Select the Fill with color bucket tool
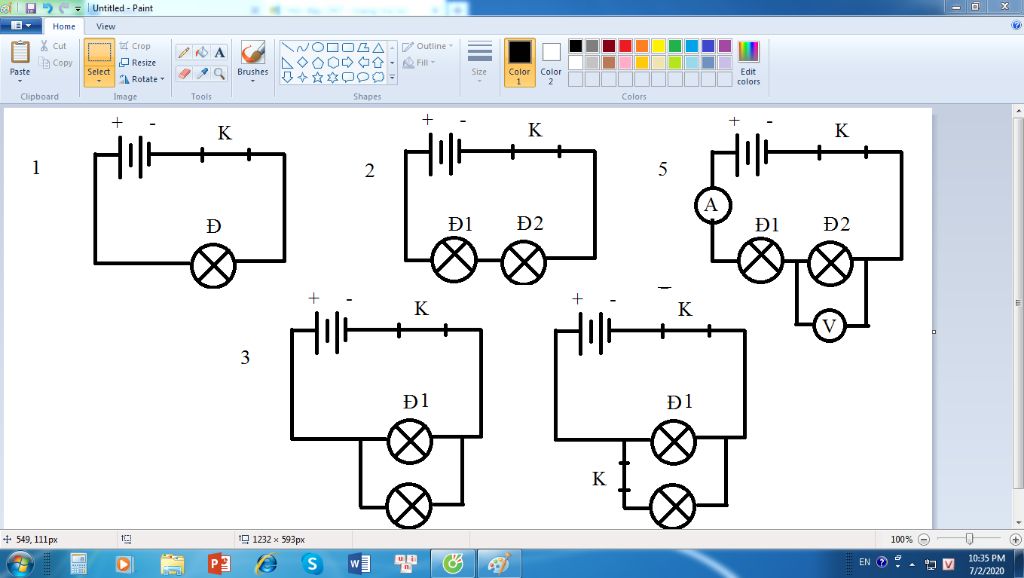Screen dimensions: 1024x578 pyautogui.click(x=202, y=53)
